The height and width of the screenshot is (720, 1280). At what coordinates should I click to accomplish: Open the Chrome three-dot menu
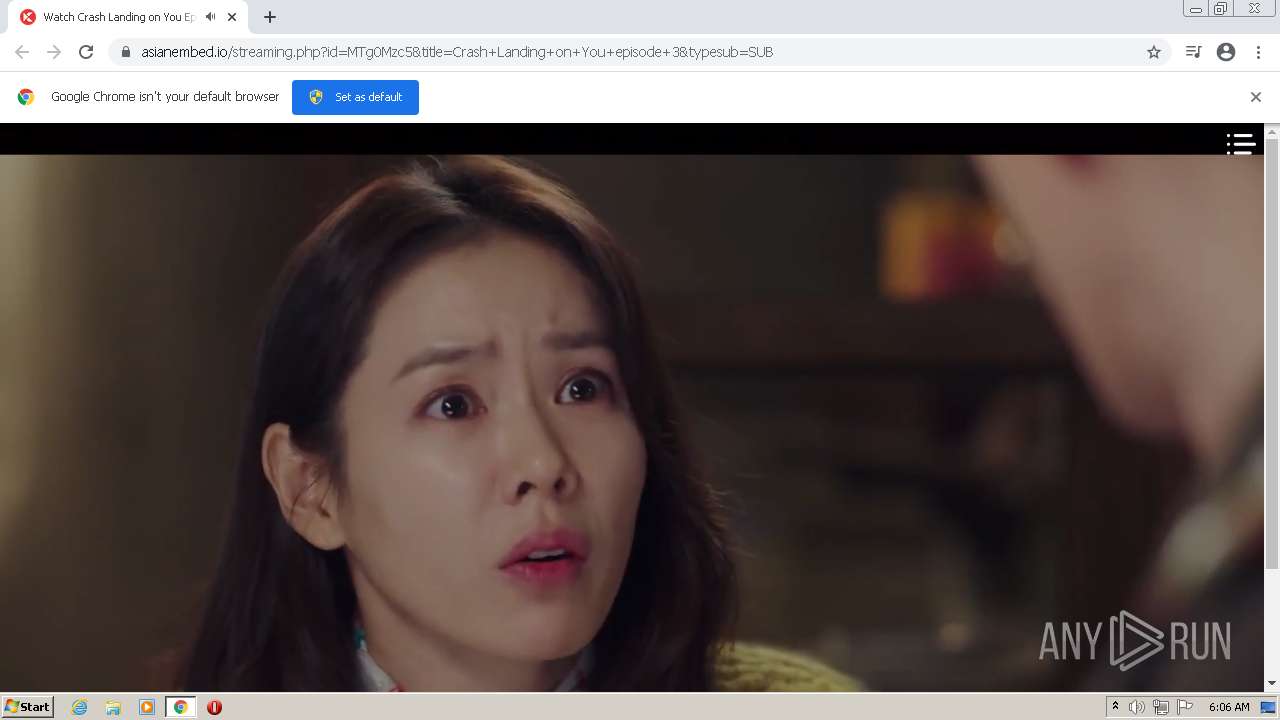1259,52
